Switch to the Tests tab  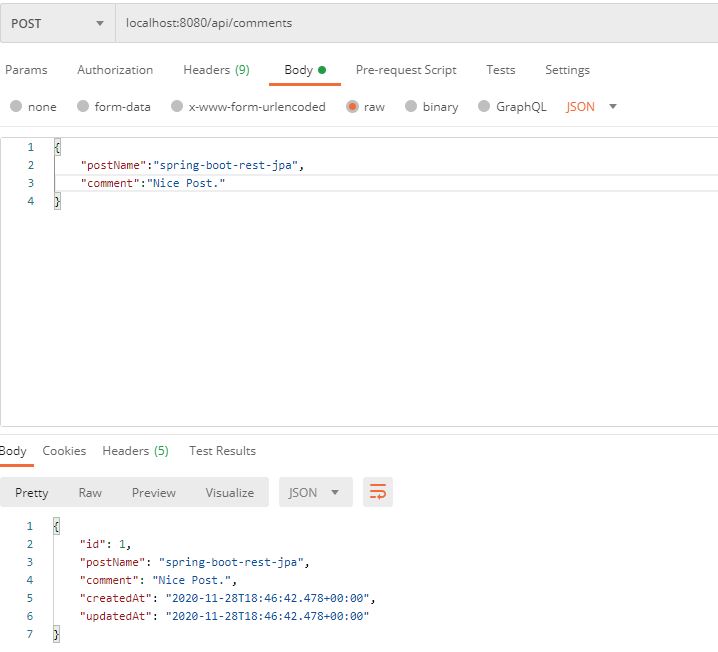[x=500, y=70]
